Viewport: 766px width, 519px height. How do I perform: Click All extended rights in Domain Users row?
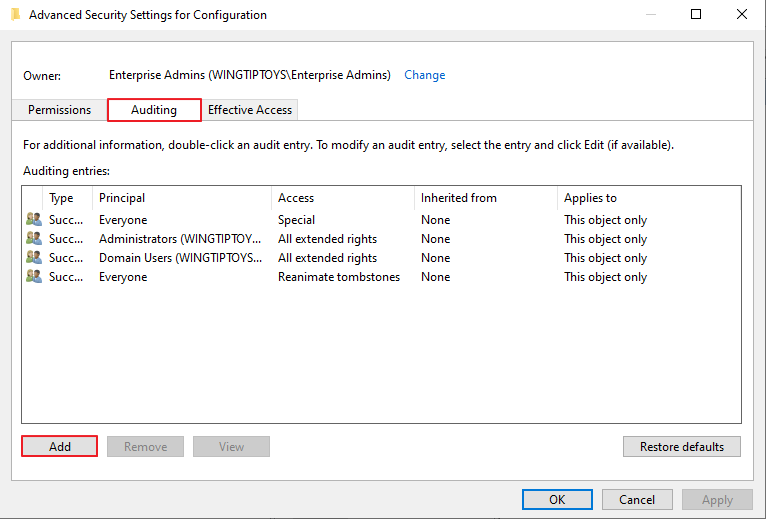point(327,258)
